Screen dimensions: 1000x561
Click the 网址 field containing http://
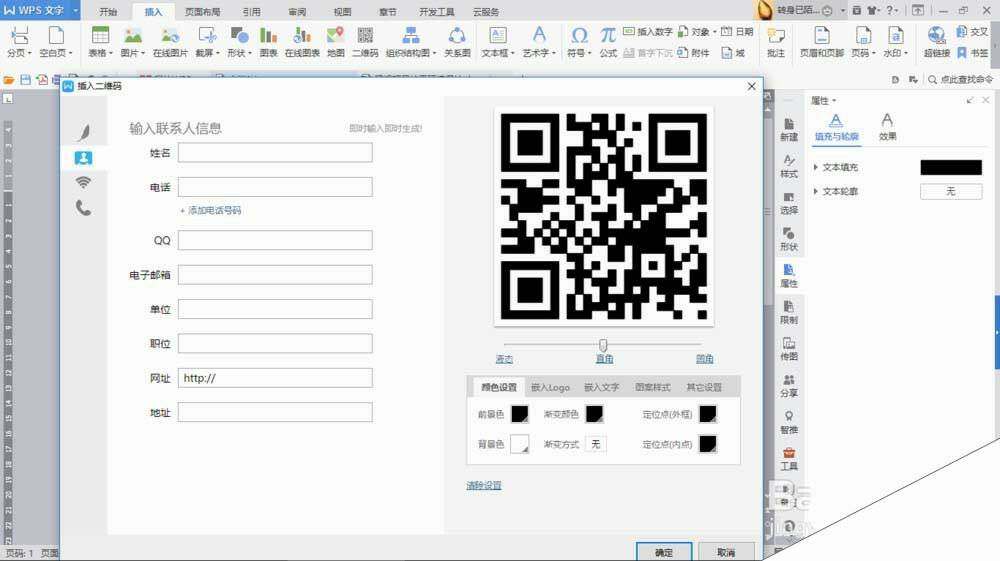click(275, 378)
